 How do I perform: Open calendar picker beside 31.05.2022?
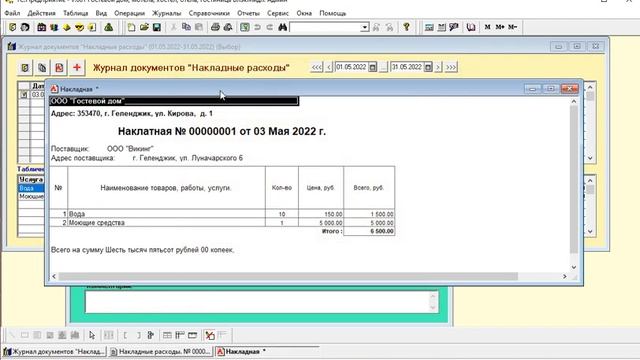(x=428, y=67)
